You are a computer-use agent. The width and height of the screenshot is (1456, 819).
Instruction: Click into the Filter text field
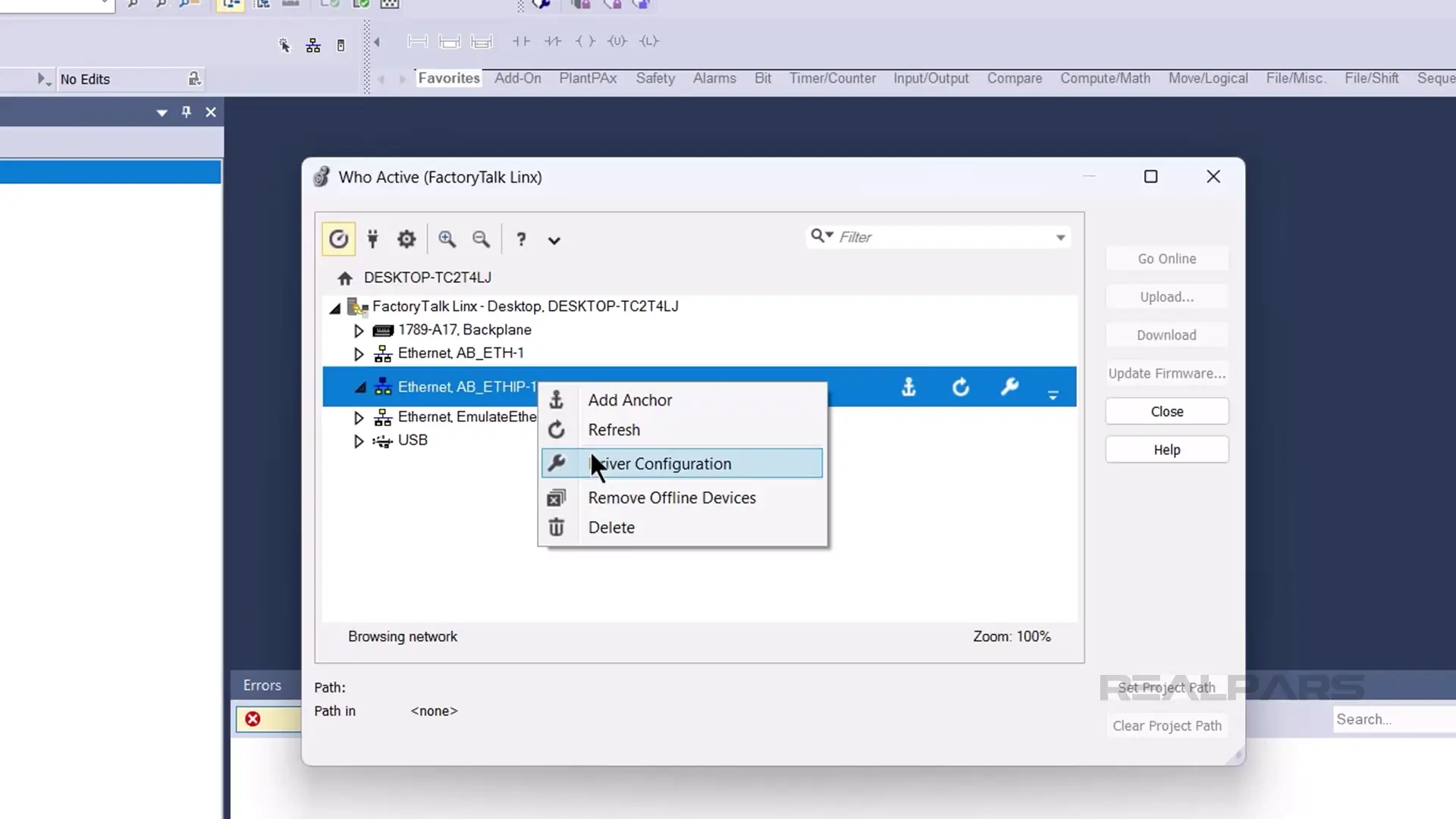point(944,237)
